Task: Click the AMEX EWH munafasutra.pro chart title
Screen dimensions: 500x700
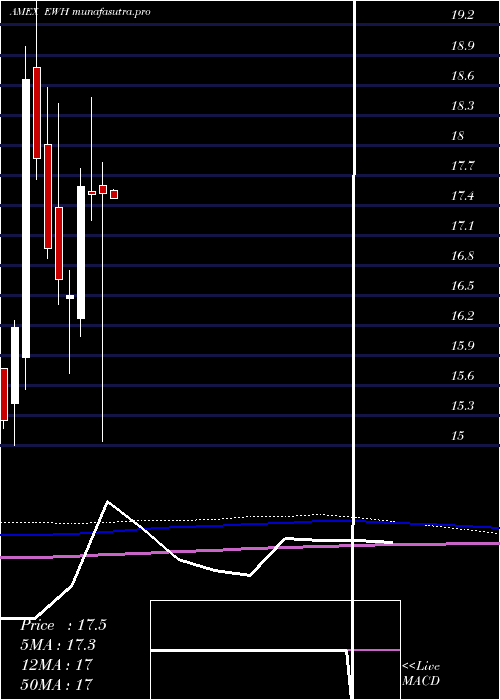Action: (x=79, y=12)
